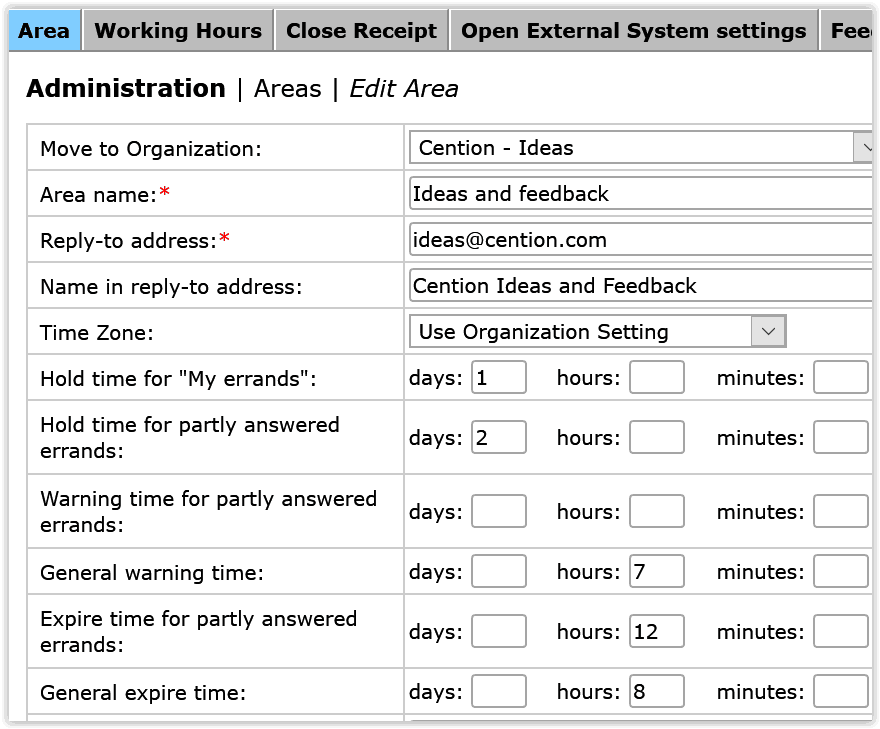Click the Area name text field

click(640, 194)
